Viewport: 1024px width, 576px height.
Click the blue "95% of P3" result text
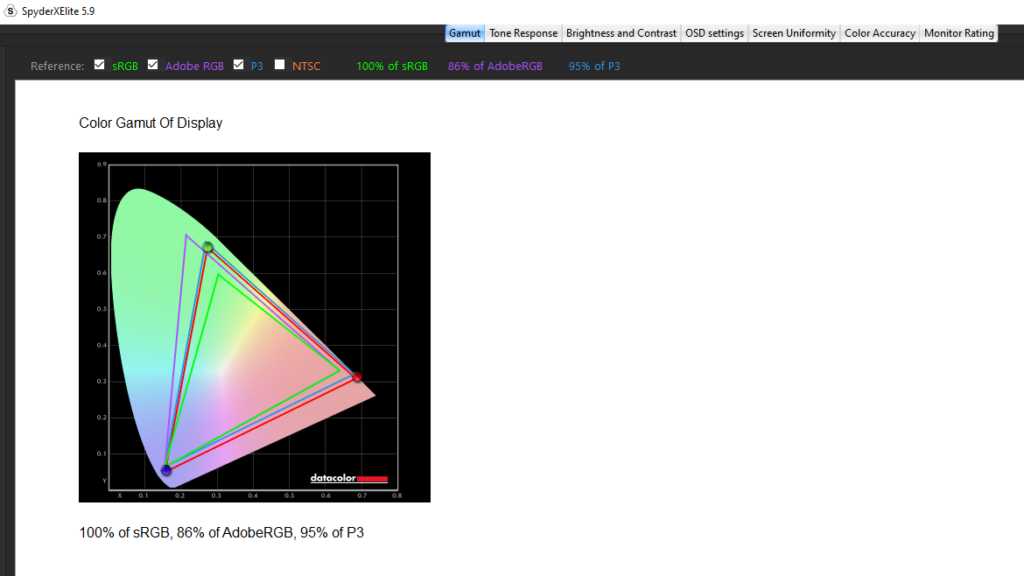pos(594,66)
